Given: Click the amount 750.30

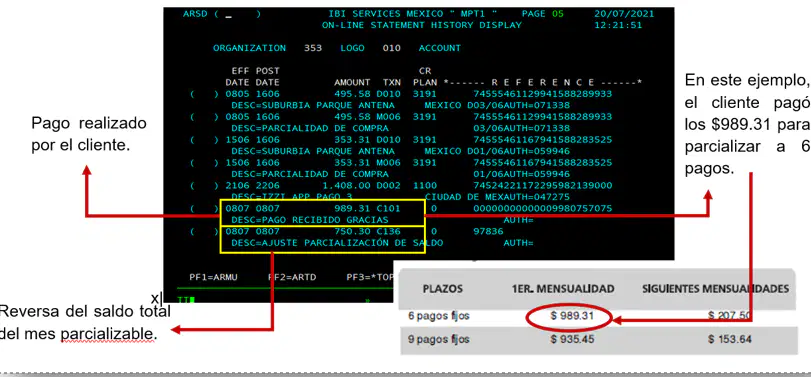Looking at the screenshot, I should click(x=352, y=231).
